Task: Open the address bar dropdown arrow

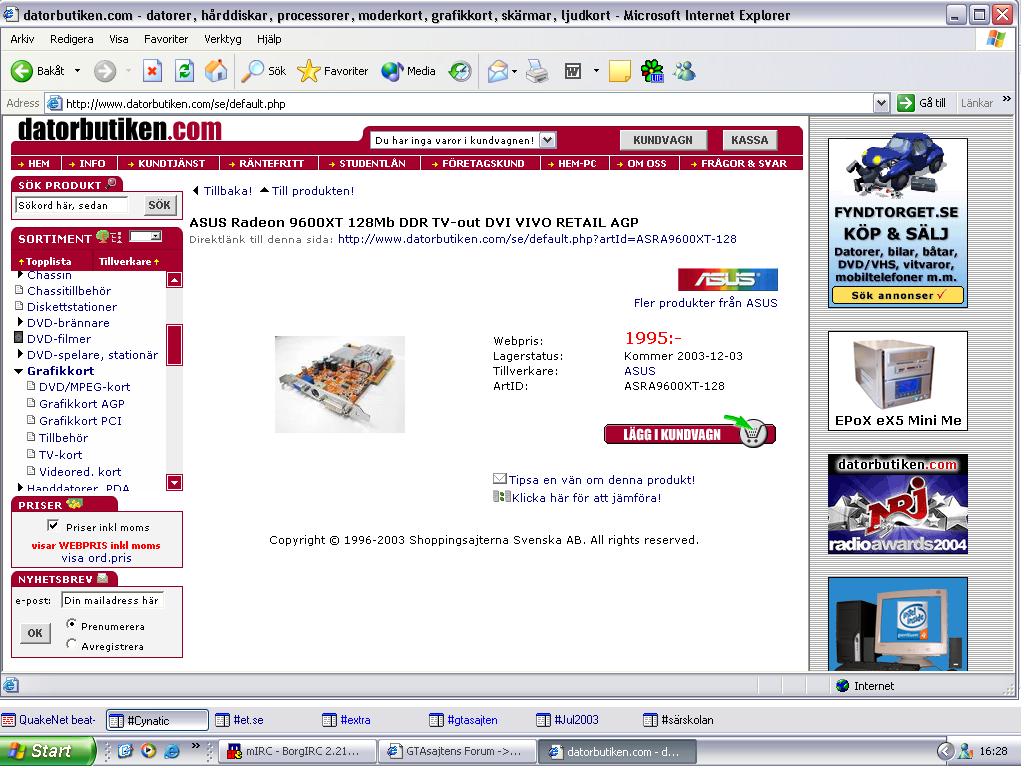Action: (x=882, y=103)
